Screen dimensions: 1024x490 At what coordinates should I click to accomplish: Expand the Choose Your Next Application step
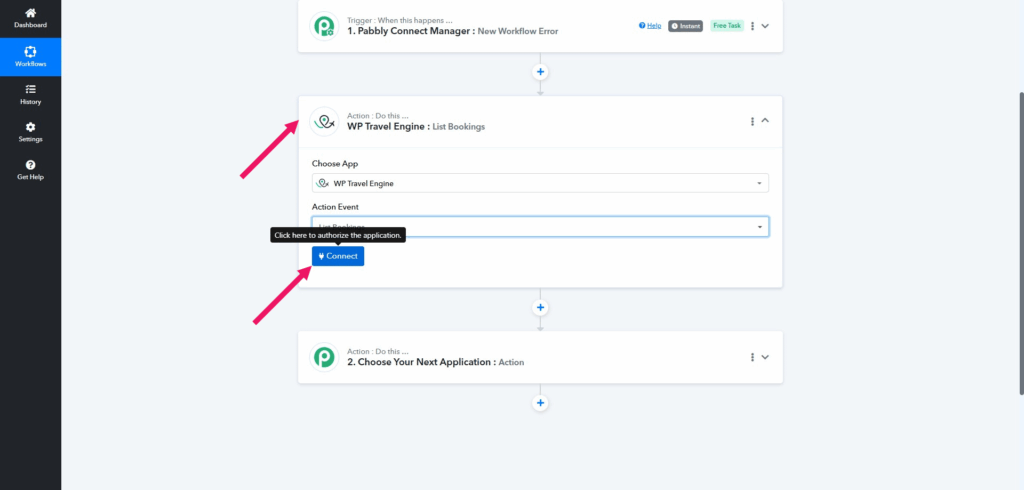[x=765, y=357]
